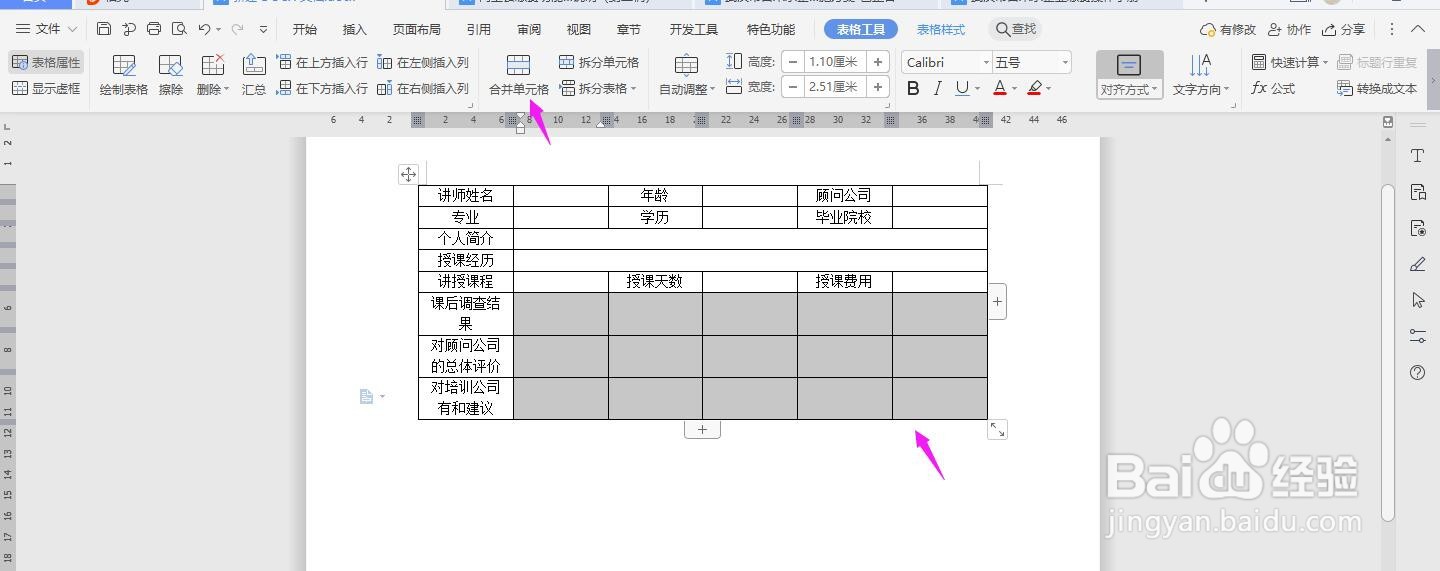
Task: Select the 绘制表格 draw table tool
Action: click(124, 76)
